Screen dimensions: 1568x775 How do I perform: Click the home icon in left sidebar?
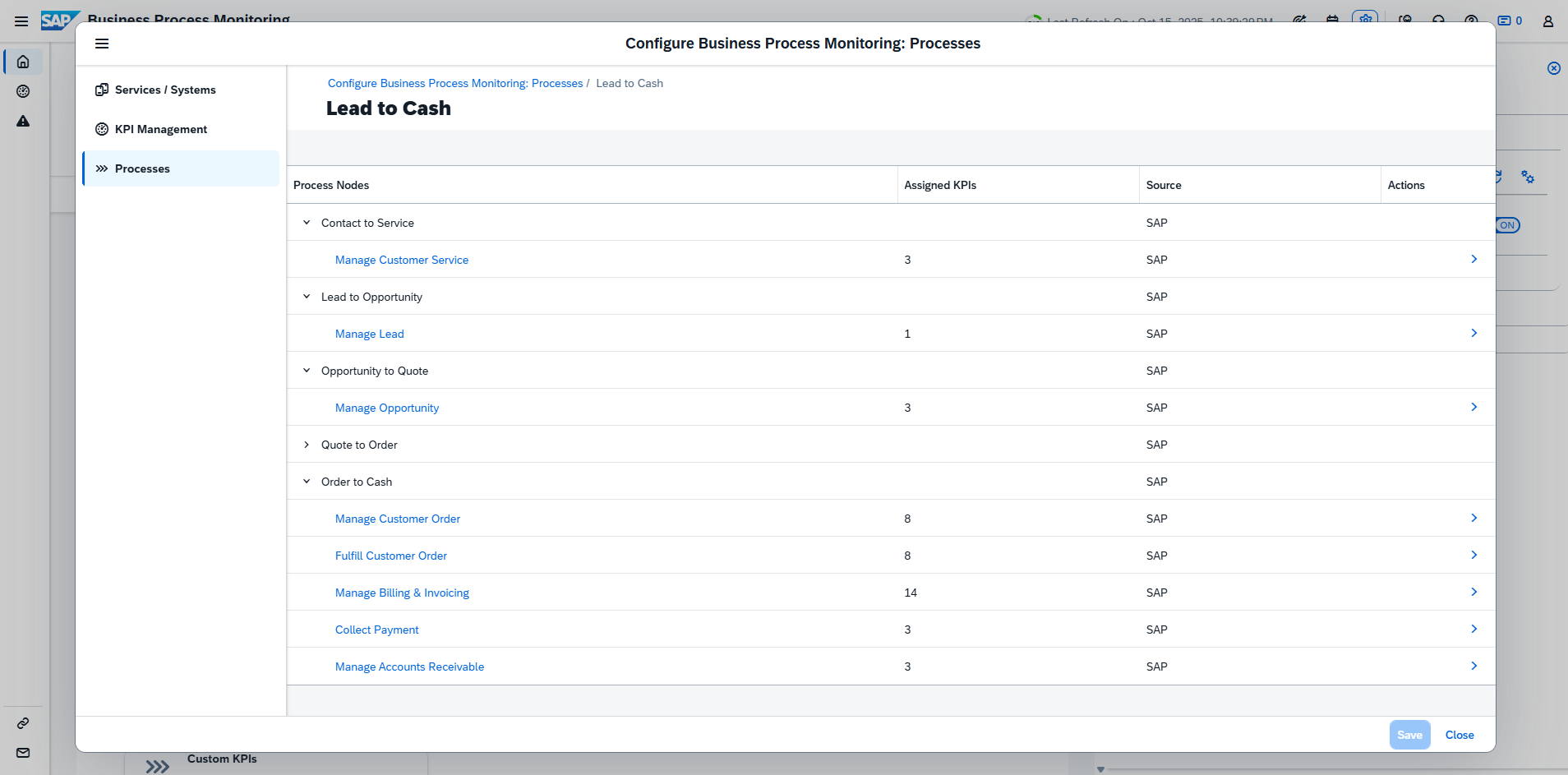tap(23, 62)
